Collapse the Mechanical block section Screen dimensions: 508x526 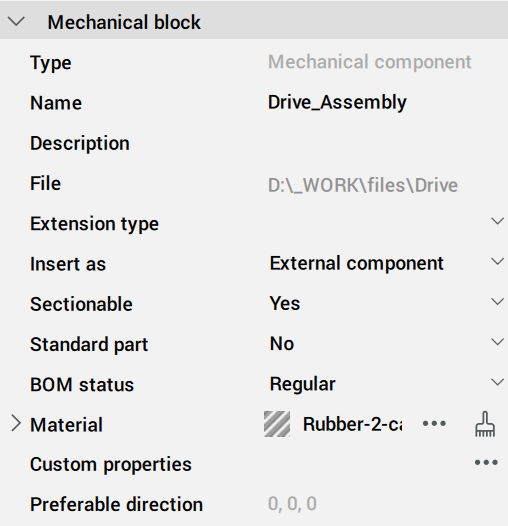[x=16, y=22]
